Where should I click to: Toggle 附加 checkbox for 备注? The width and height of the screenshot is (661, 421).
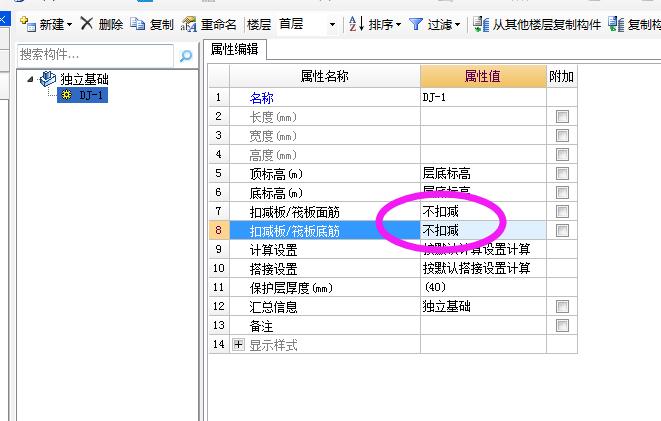562,325
